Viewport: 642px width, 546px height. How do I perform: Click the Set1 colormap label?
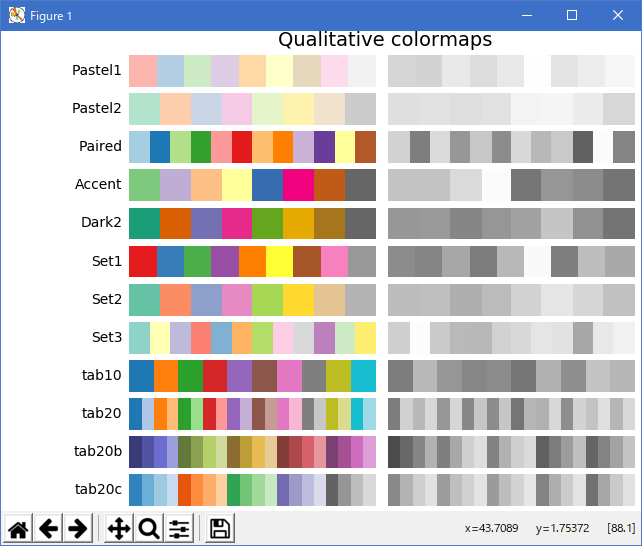click(x=107, y=261)
